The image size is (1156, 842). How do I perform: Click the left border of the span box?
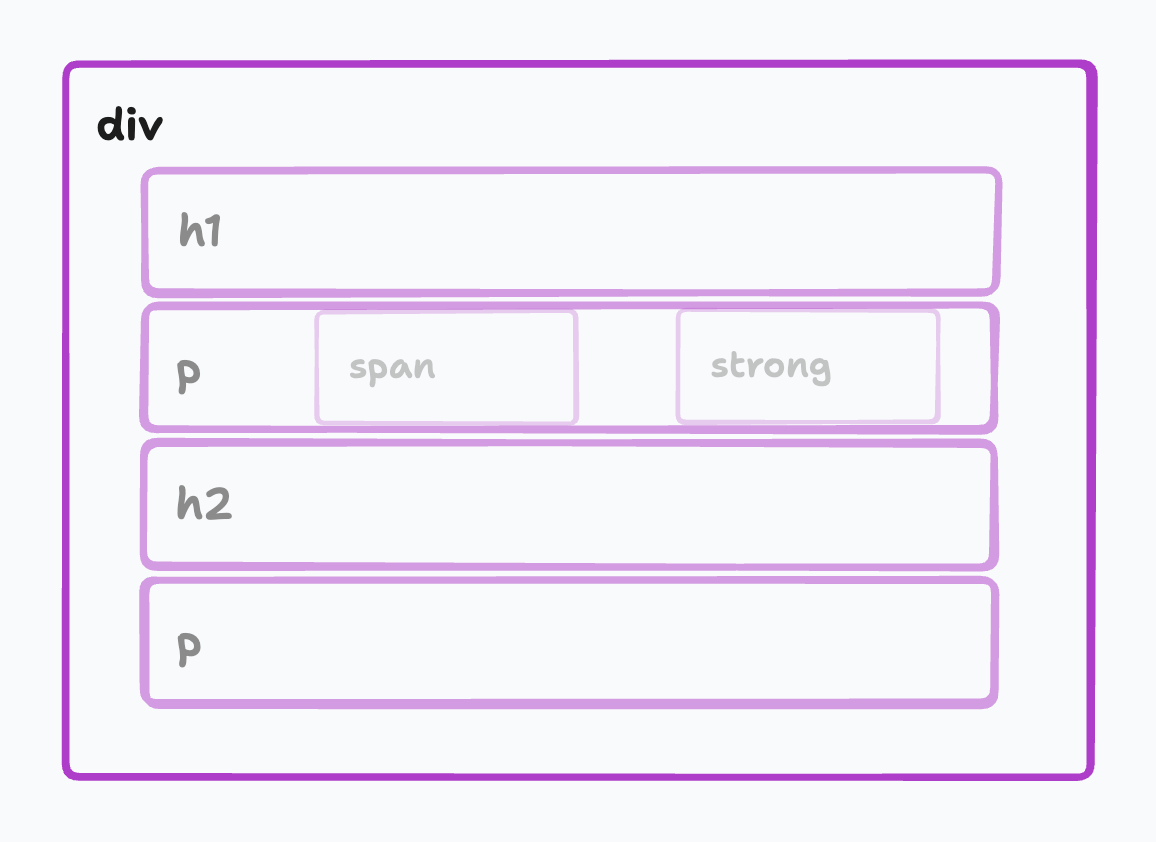318,367
